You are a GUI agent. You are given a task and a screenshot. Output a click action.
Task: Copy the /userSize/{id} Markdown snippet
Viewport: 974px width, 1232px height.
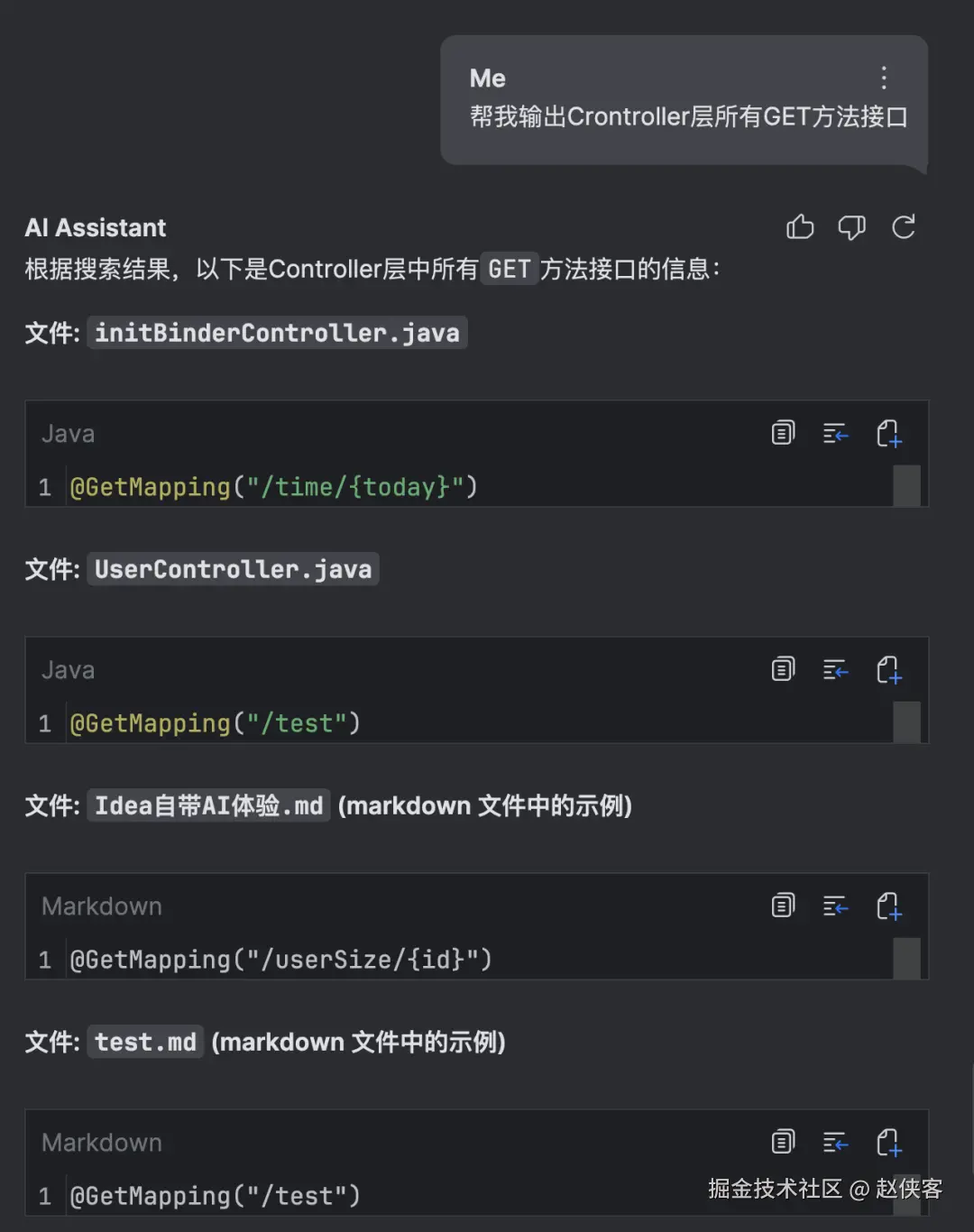pyautogui.click(x=783, y=906)
